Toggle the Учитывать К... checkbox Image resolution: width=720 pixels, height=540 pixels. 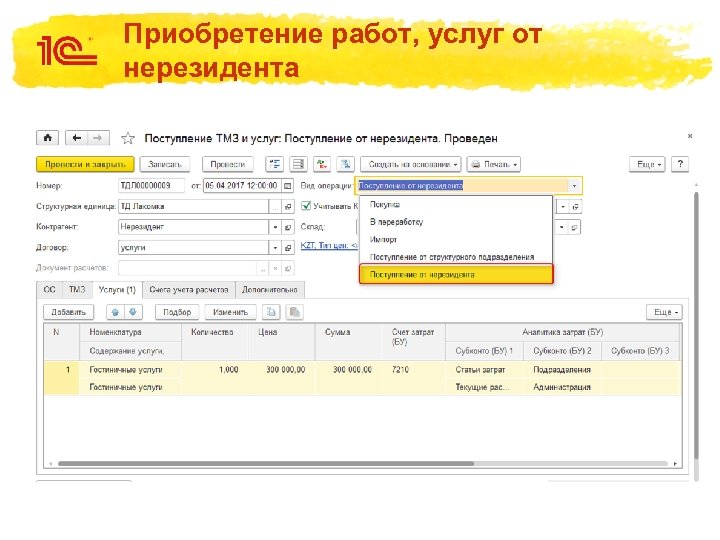pyautogui.click(x=306, y=206)
